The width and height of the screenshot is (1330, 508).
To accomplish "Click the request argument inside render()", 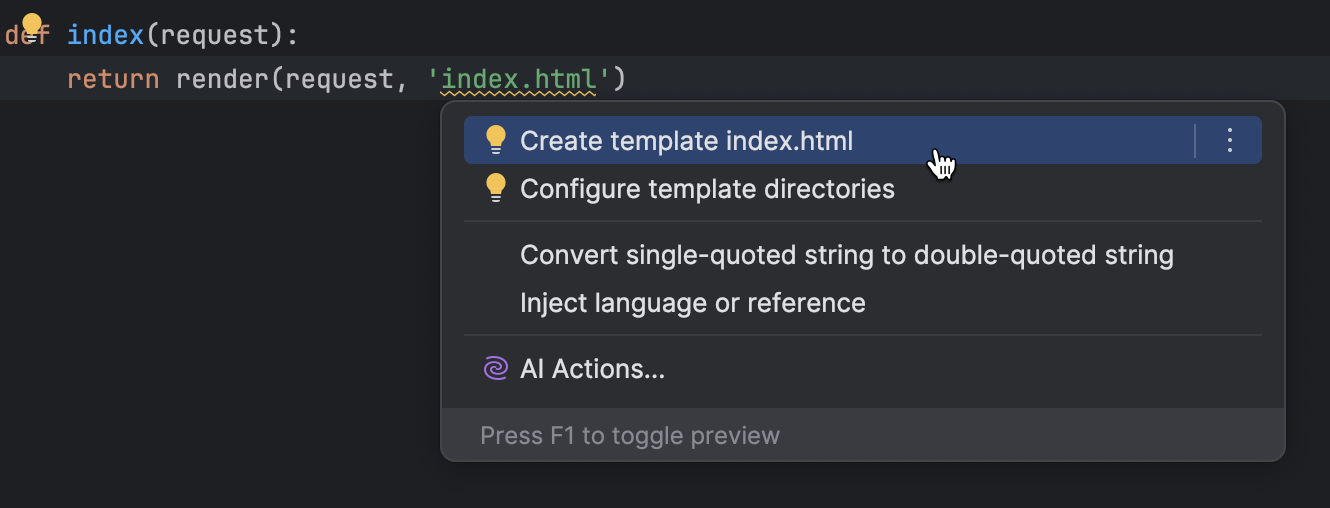I will (339, 78).
